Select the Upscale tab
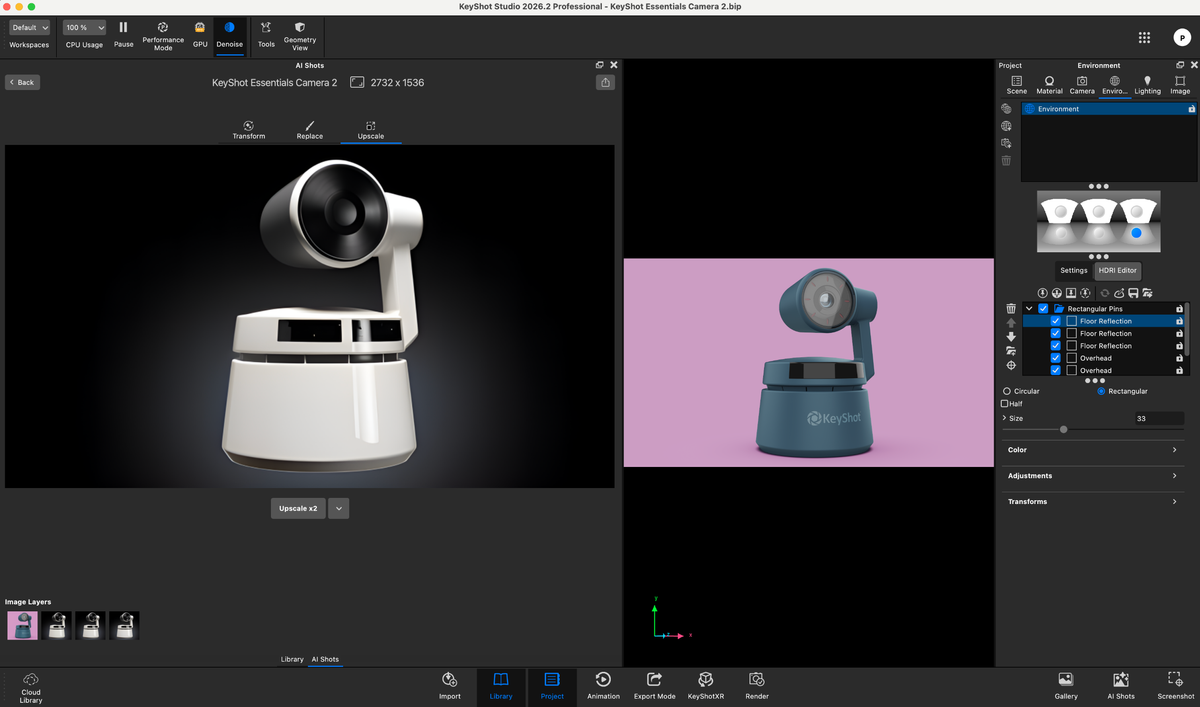The image size is (1200, 707). coord(371,131)
